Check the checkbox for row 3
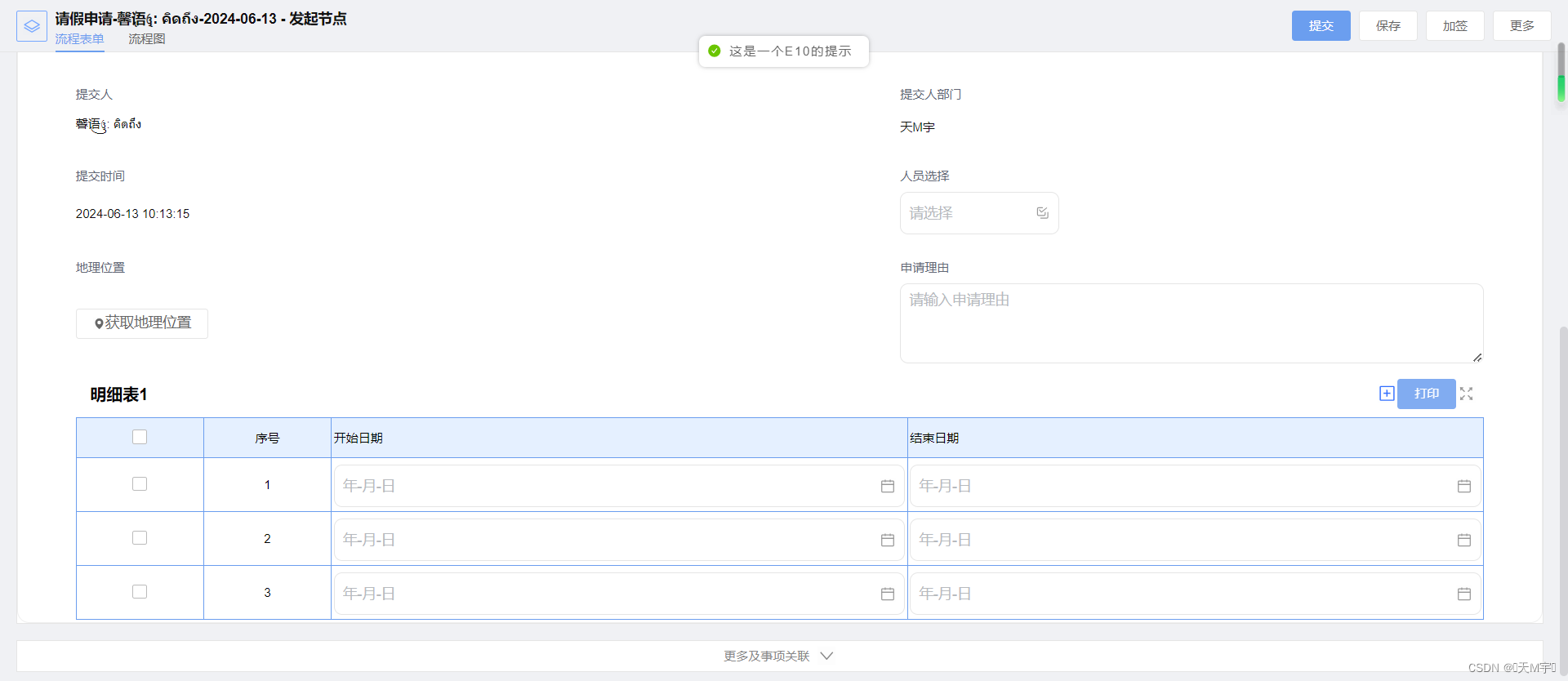The width and height of the screenshot is (1568, 681). 140,591
